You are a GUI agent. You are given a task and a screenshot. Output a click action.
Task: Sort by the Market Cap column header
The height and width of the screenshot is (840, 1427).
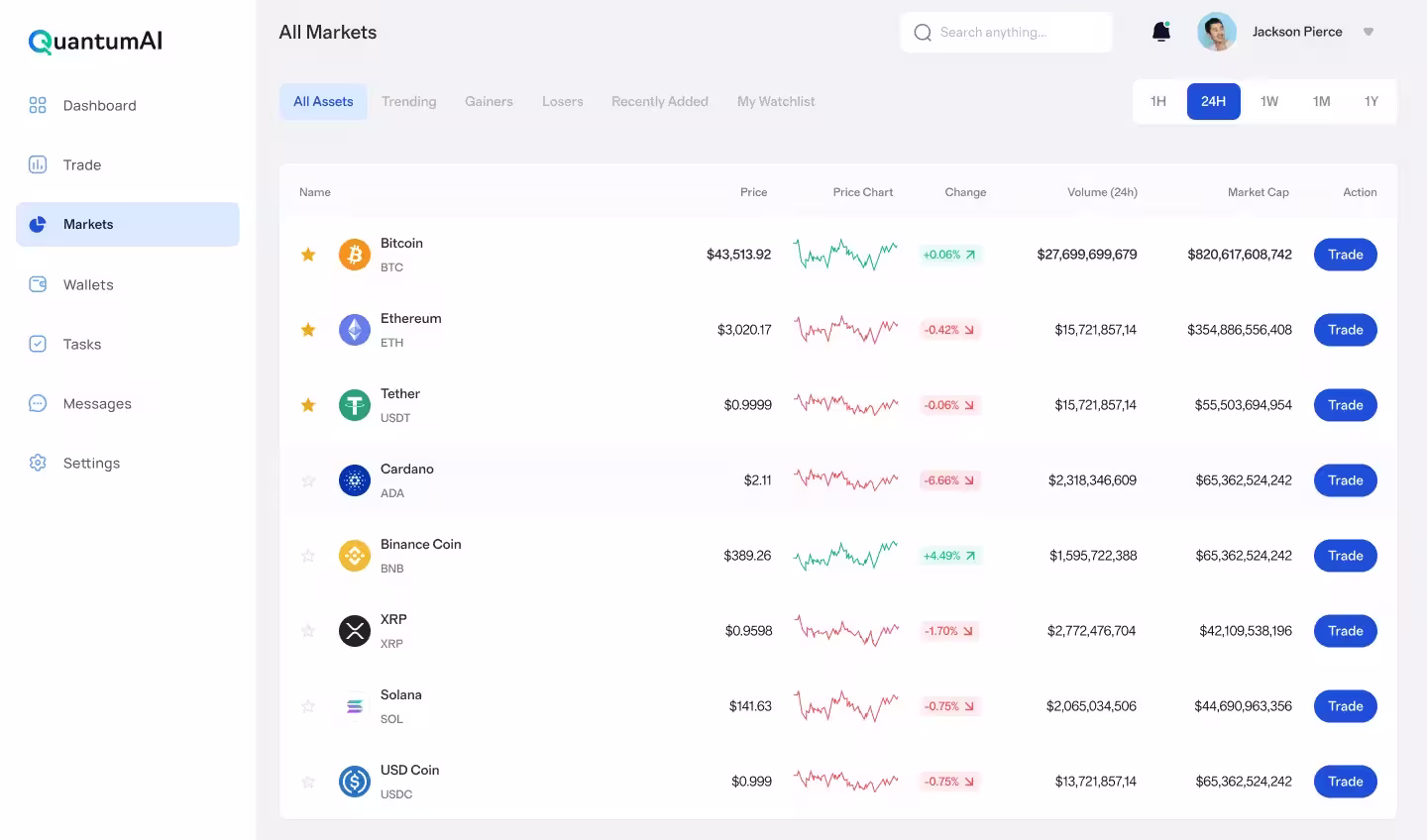1259,192
